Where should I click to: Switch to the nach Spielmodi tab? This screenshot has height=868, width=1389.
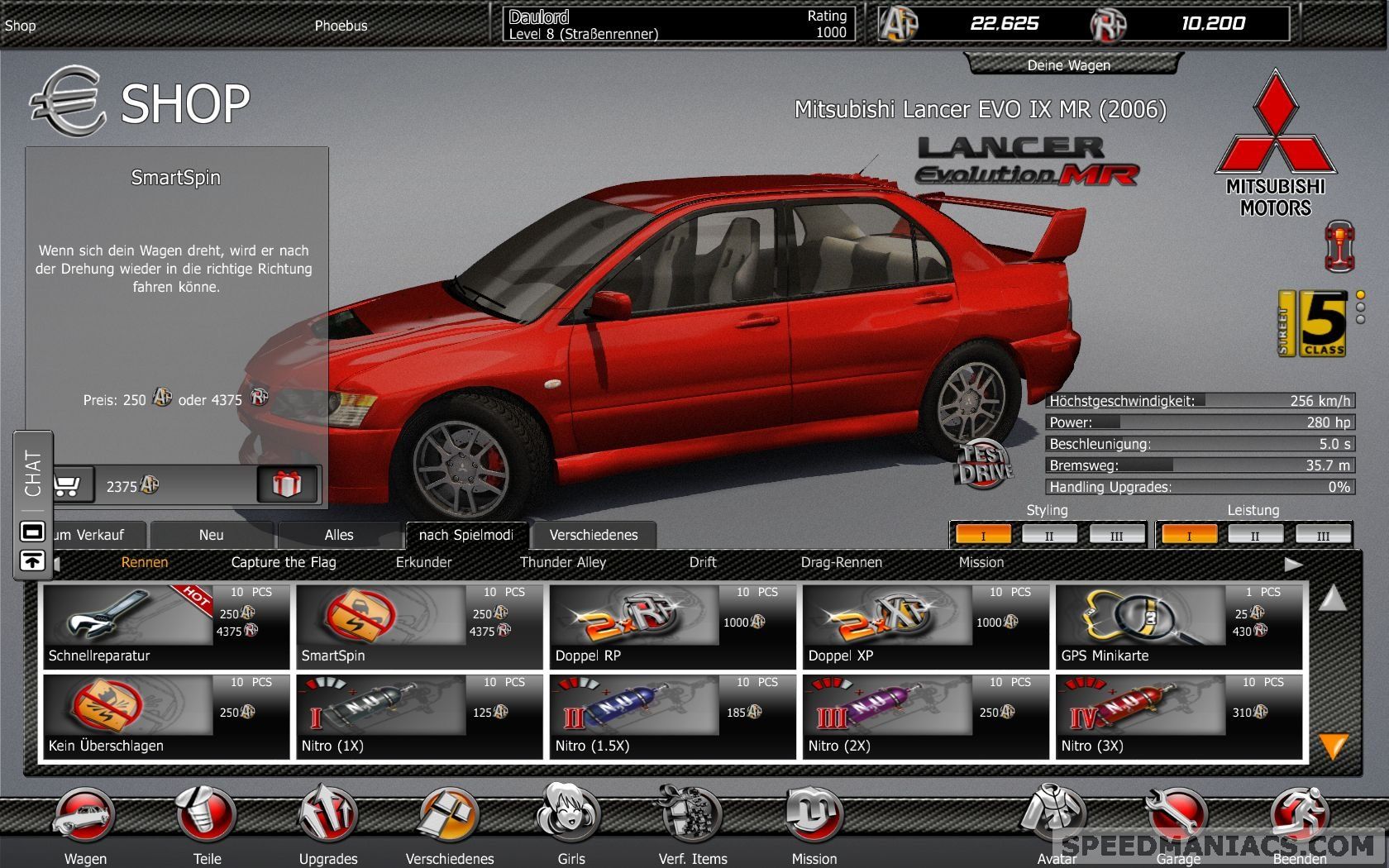point(466,535)
